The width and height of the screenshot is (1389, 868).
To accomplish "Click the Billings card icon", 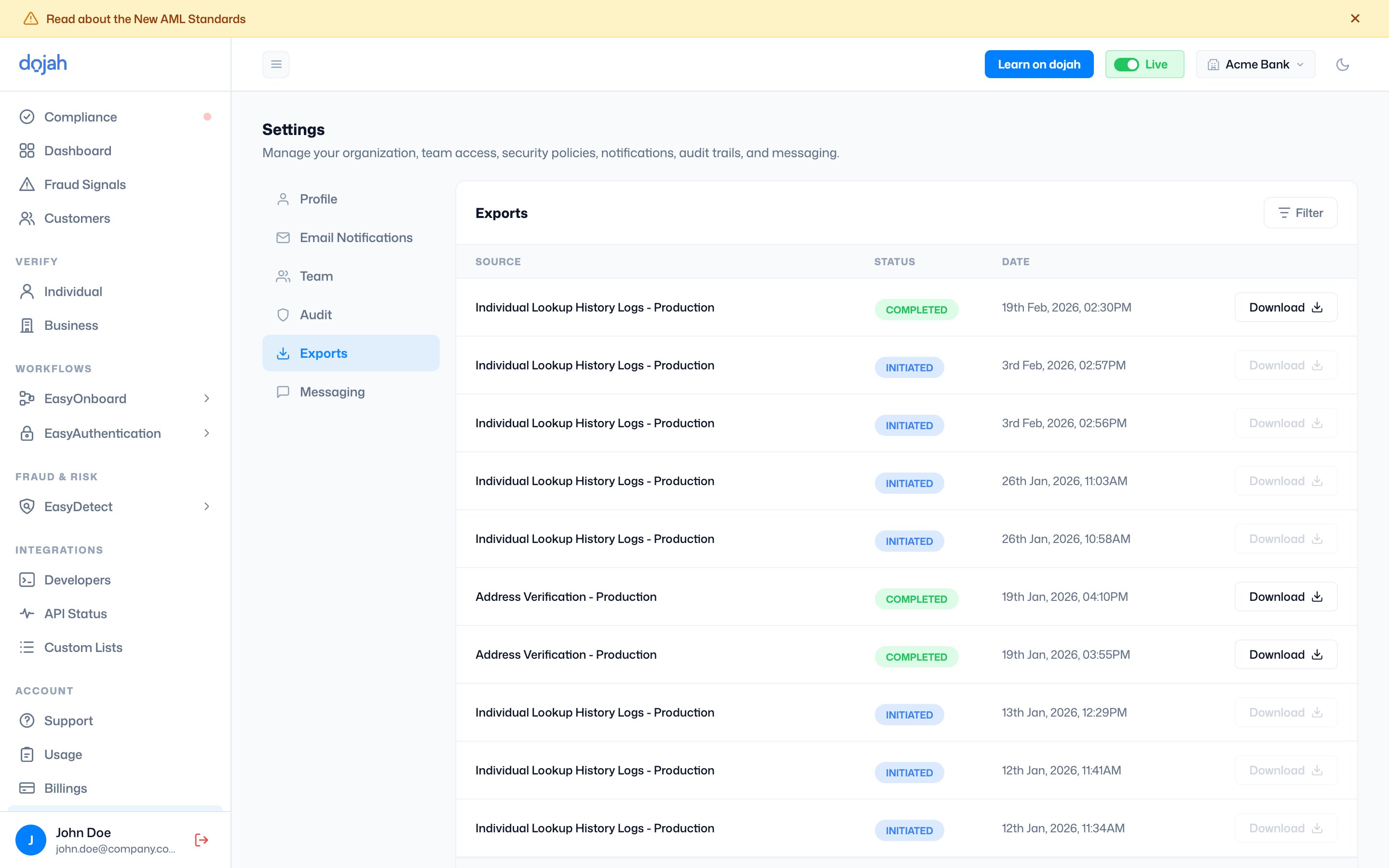I will tap(27, 788).
